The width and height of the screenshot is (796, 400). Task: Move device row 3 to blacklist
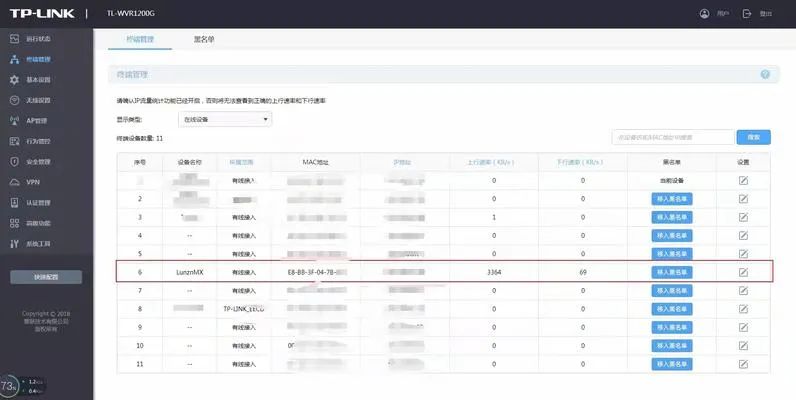click(672, 217)
